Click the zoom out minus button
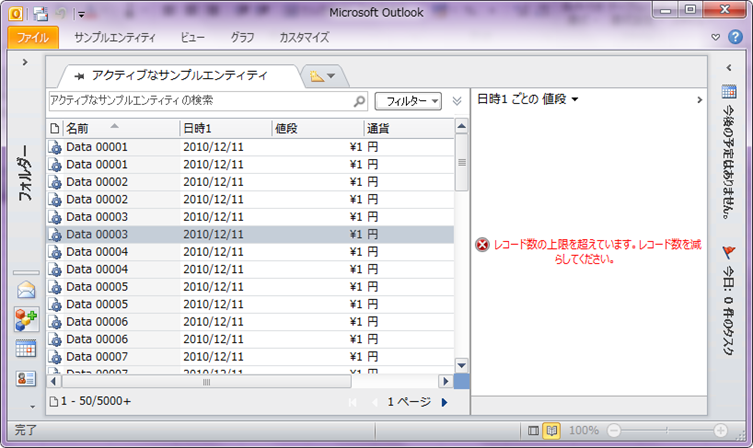 [614, 431]
